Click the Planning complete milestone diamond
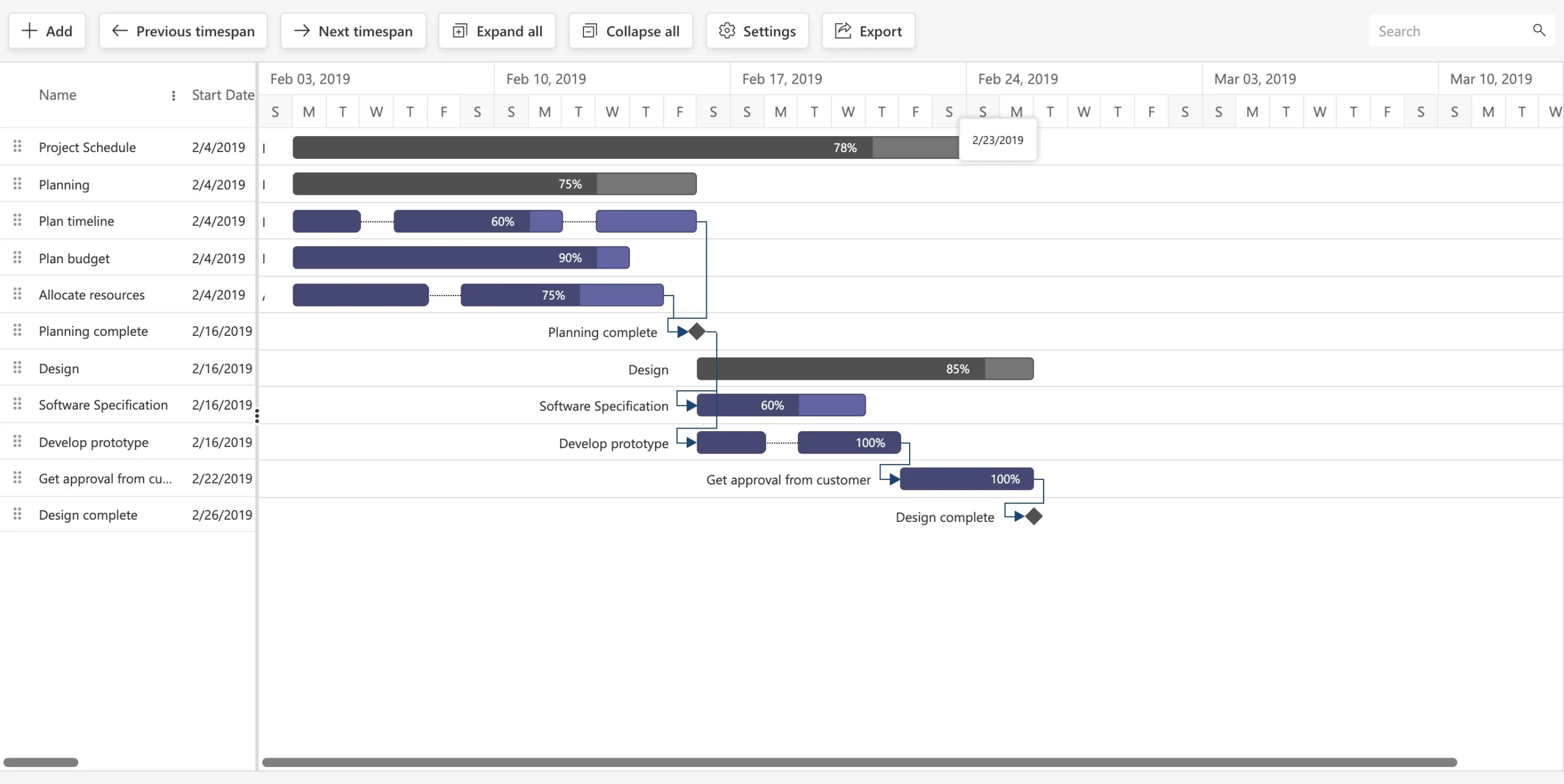The width and height of the screenshot is (1564, 784). tap(697, 332)
